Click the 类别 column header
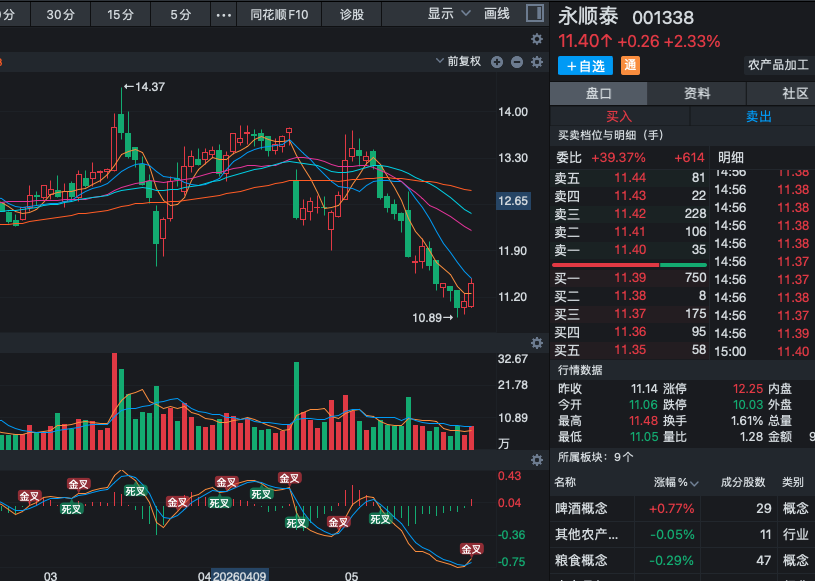 click(x=793, y=482)
